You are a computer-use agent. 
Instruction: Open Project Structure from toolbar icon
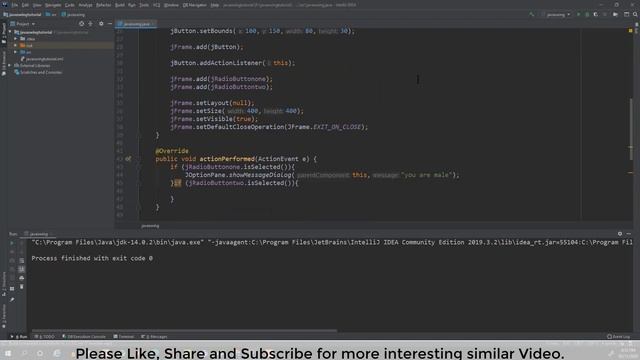pyautogui.click(x=626, y=15)
